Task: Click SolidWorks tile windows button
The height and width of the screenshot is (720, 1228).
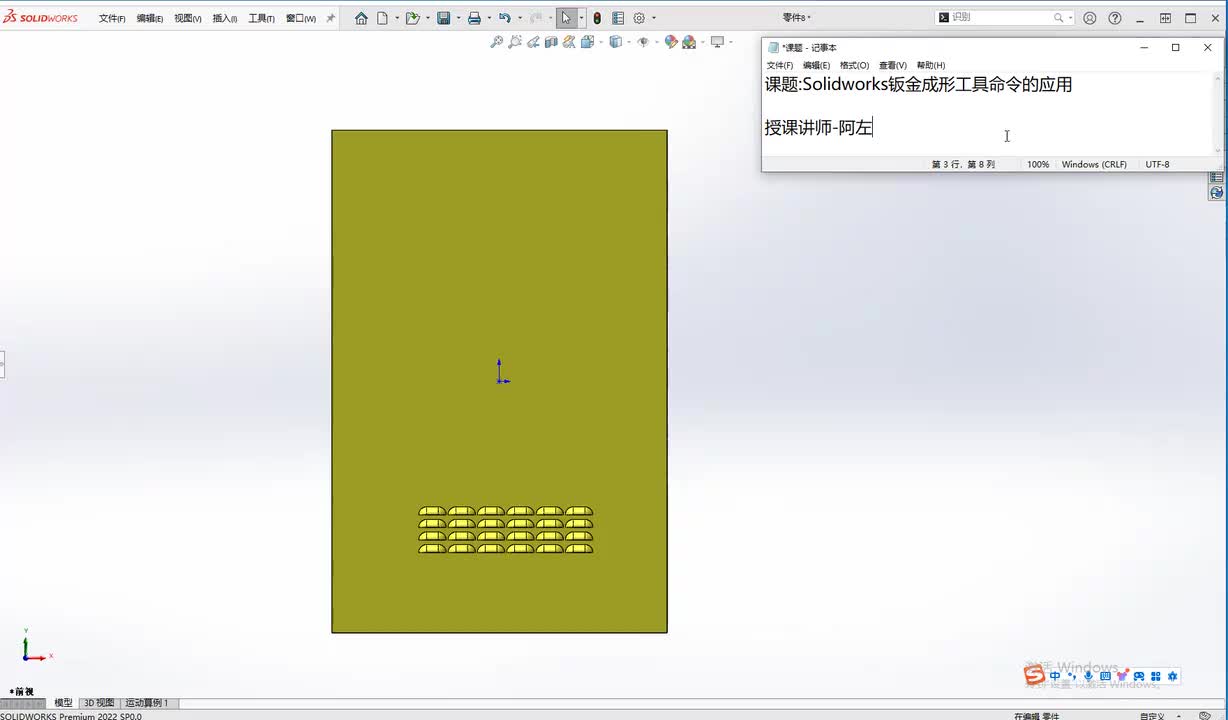Action: 1166,18
